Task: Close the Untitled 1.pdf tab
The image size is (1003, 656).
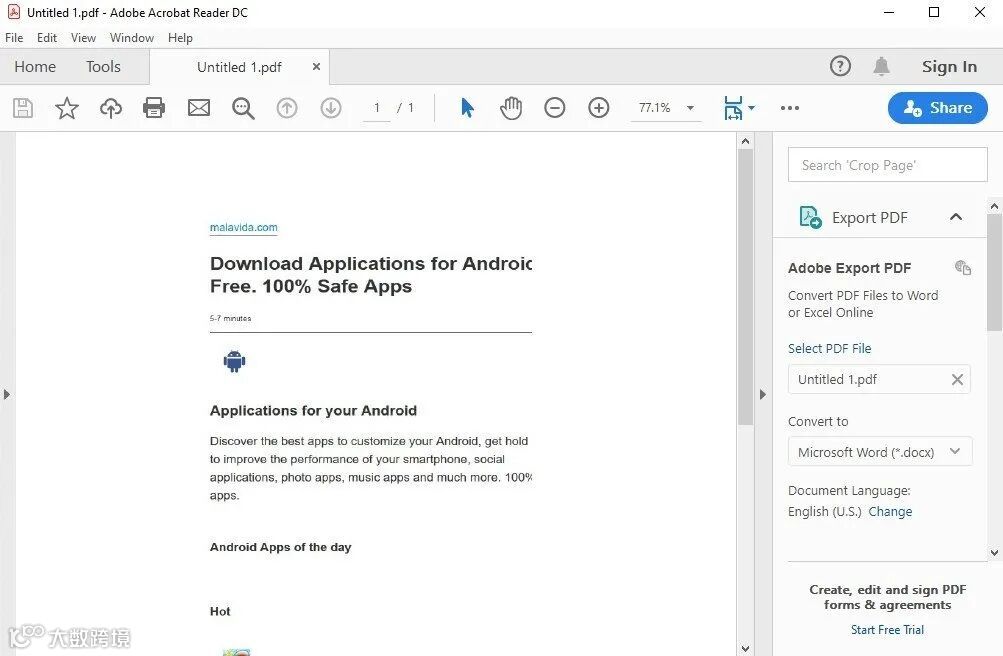Action: pyautogui.click(x=316, y=66)
